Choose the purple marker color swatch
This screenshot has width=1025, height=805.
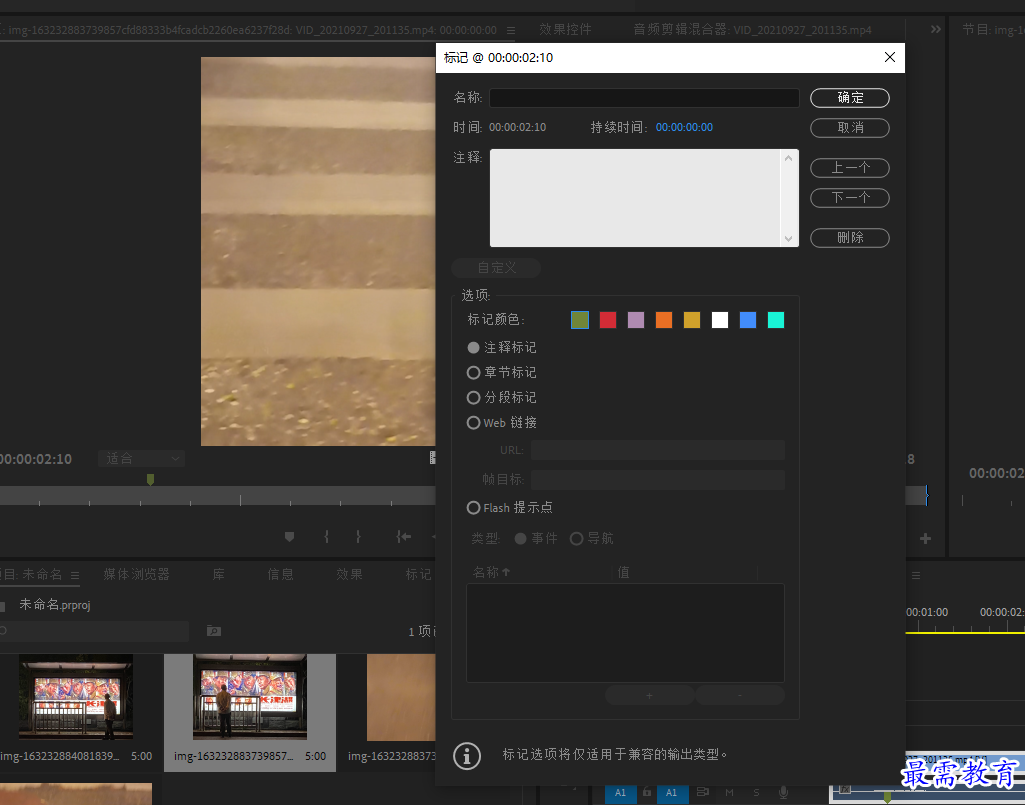click(636, 320)
